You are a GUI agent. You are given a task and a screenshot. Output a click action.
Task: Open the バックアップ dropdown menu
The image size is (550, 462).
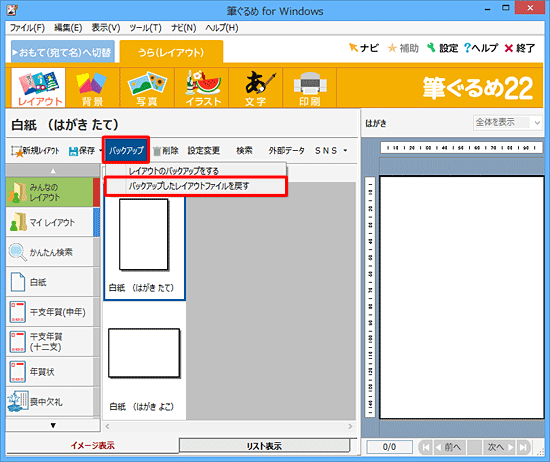tap(126, 150)
